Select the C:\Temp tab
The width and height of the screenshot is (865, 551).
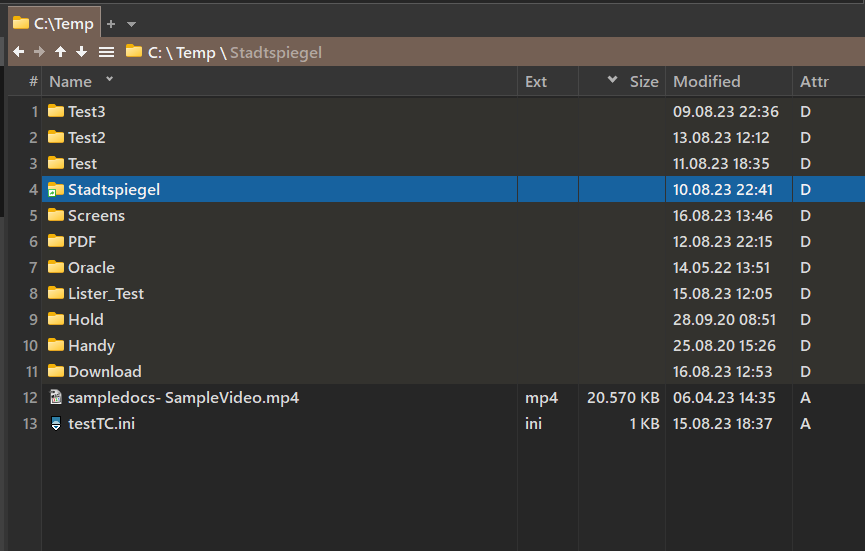pos(54,23)
